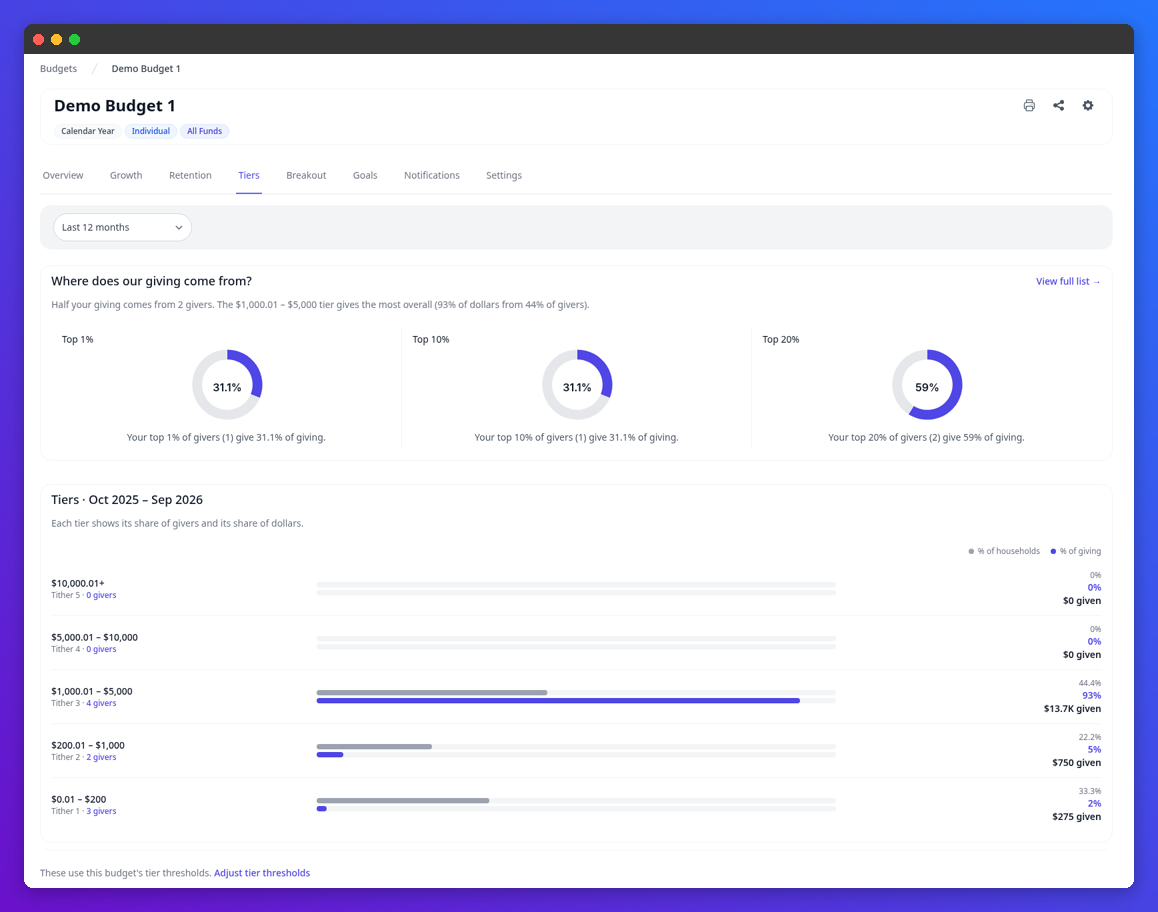The height and width of the screenshot is (912, 1158).
Task: Switch to the Overview tab
Action: pyautogui.click(x=63, y=176)
